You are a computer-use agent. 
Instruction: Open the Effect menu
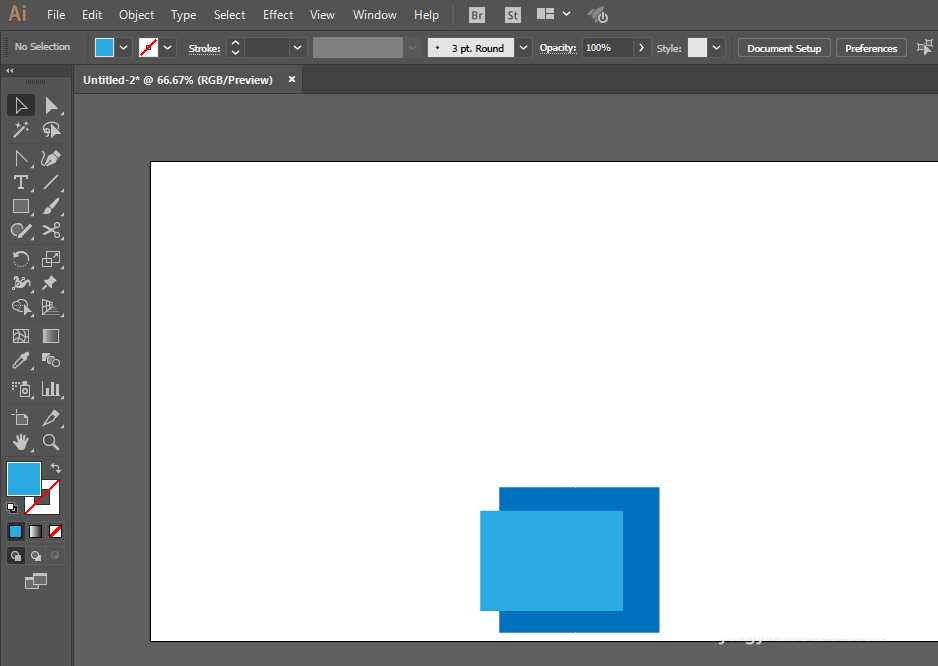coord(278,15)
